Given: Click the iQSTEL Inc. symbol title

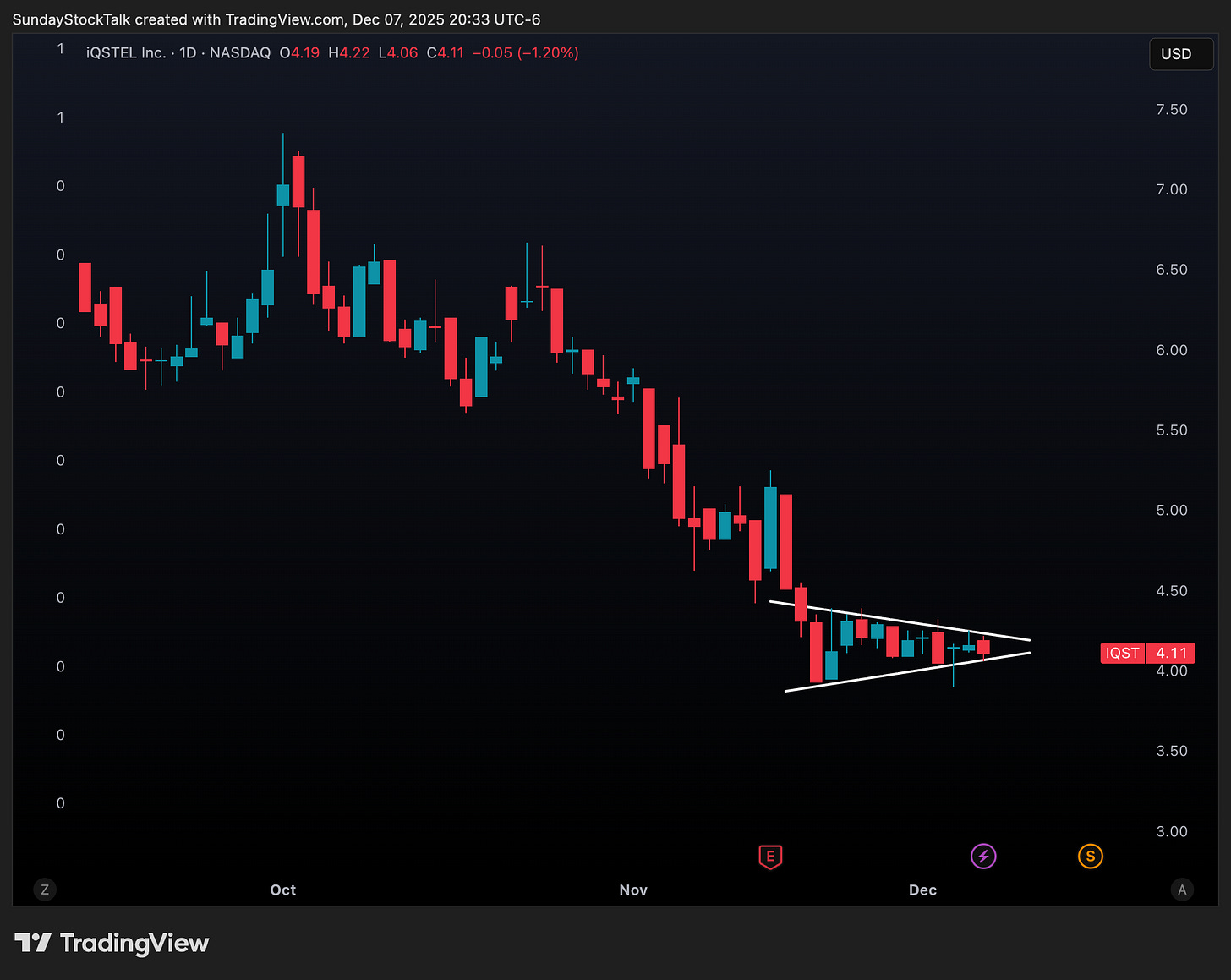Looking at the screenshot, I should pyautogui.click(x=126, y=53).
